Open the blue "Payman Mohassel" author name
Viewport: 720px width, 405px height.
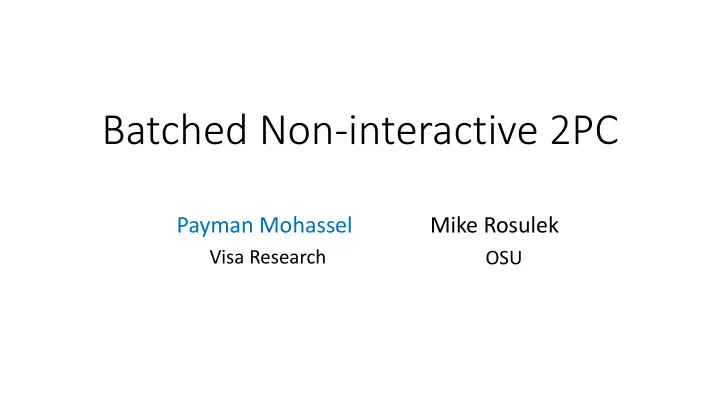coord(264,226)
